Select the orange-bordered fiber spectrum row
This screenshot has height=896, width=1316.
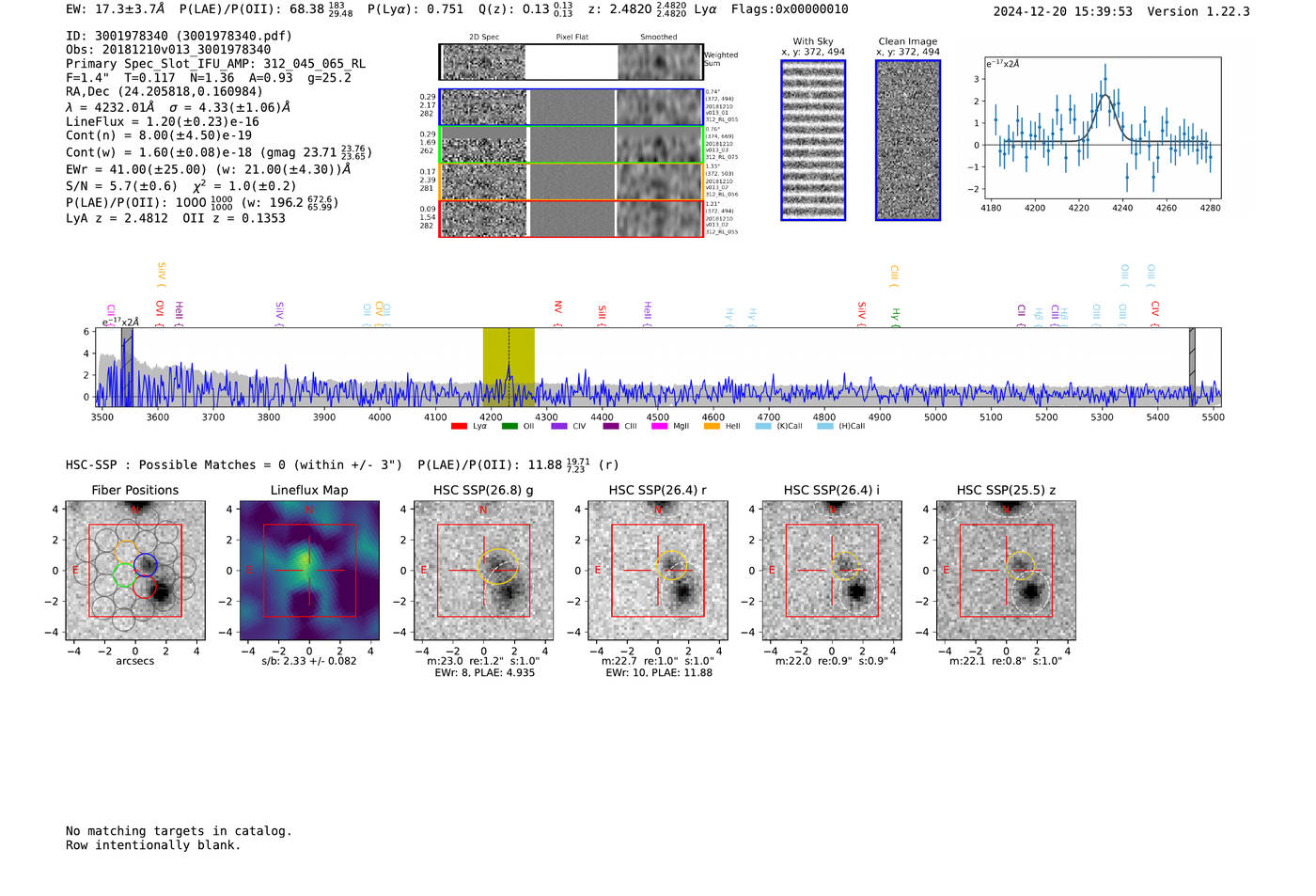[x=571, y=181]
